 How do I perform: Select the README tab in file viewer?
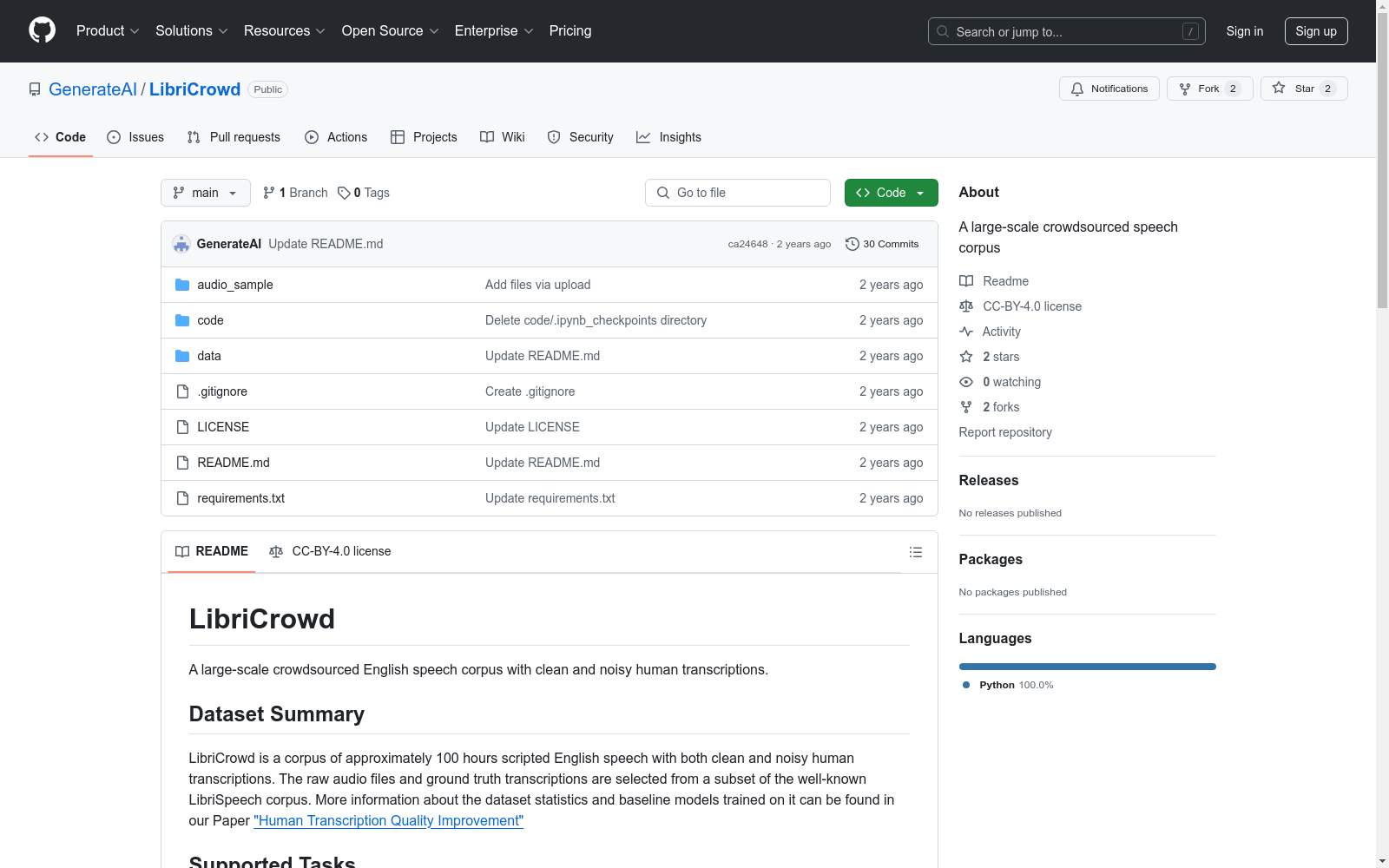tap(212, 551)
